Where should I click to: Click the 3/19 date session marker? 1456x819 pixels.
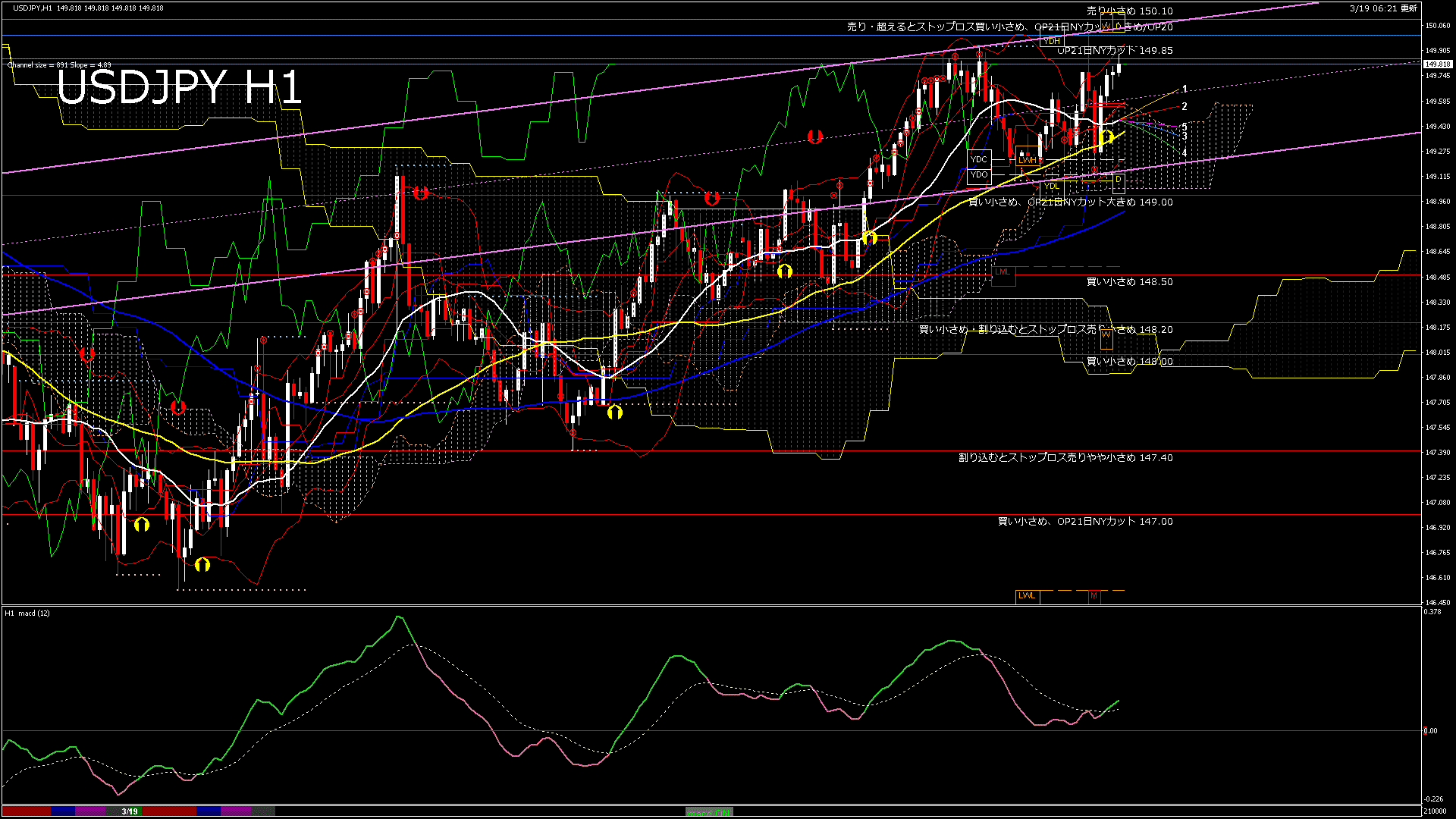(x=130, y=811)
